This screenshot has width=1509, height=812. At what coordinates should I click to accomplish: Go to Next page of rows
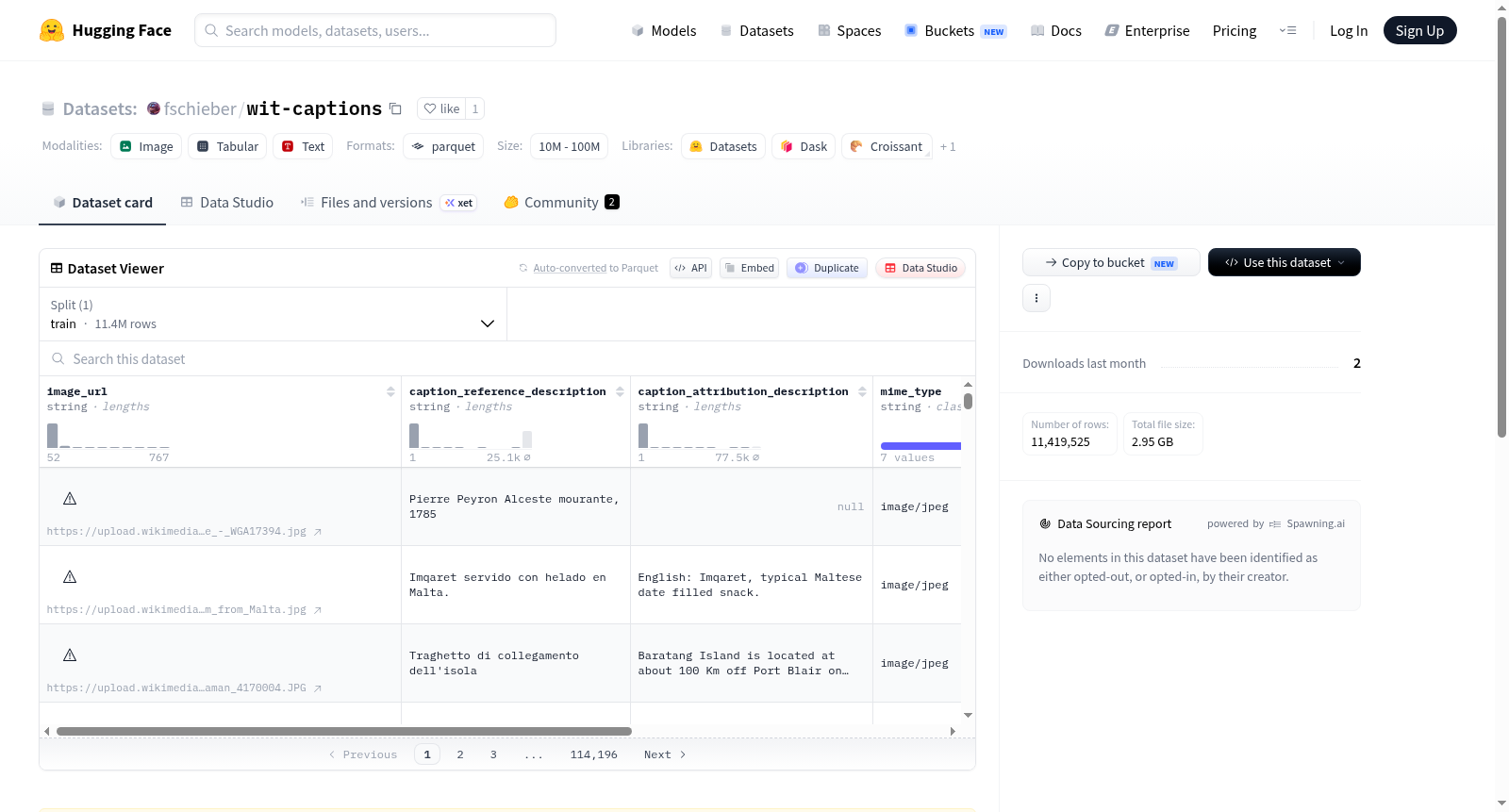(665, 754)
